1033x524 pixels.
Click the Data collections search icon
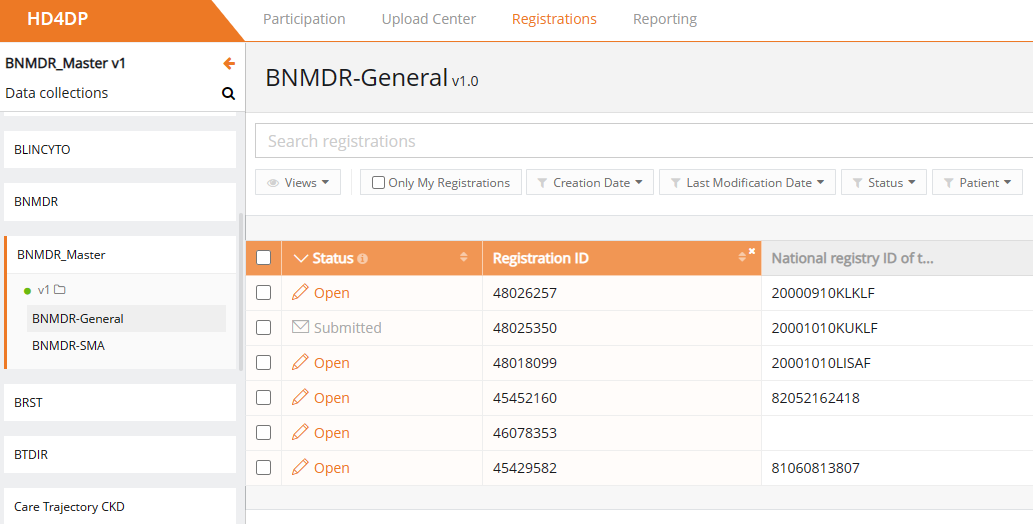(x=228, y=94)
